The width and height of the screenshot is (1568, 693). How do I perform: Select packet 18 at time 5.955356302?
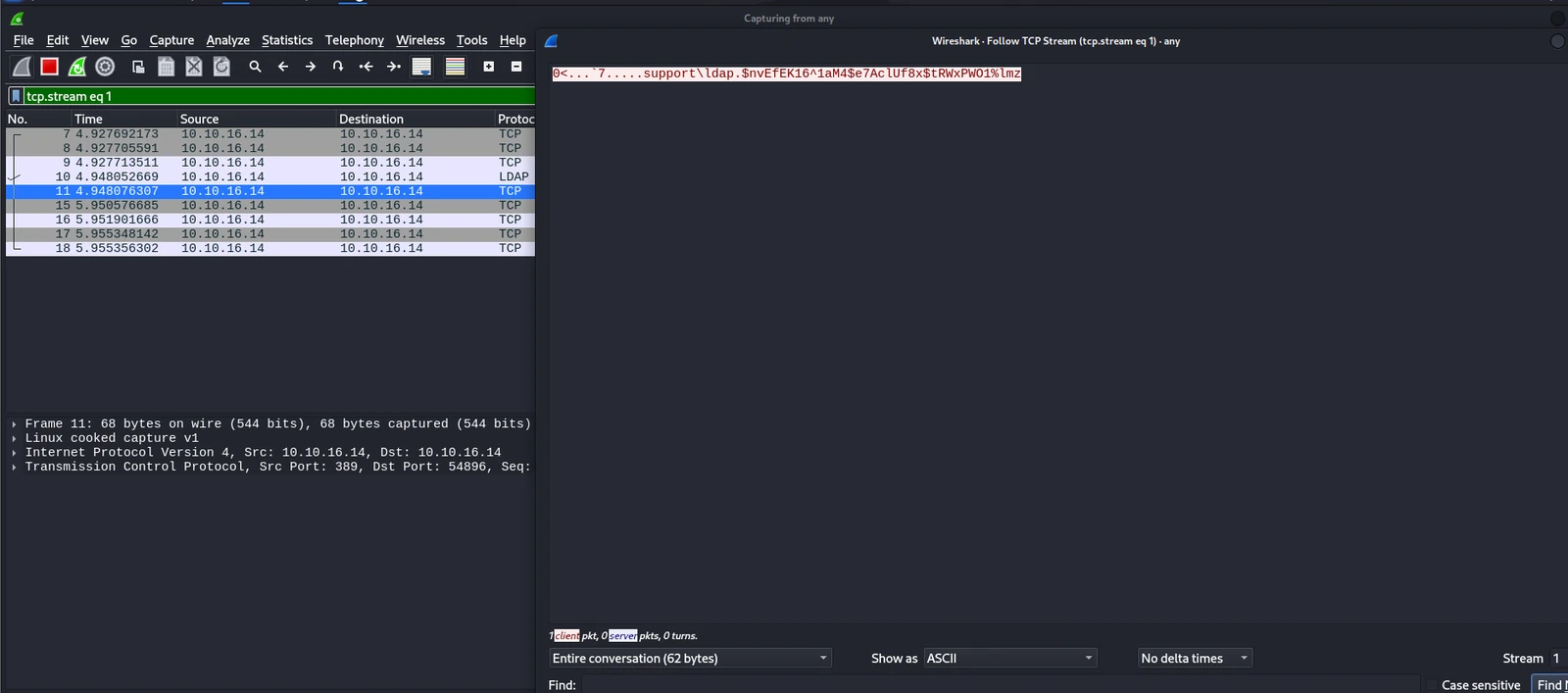pos(270,248)
